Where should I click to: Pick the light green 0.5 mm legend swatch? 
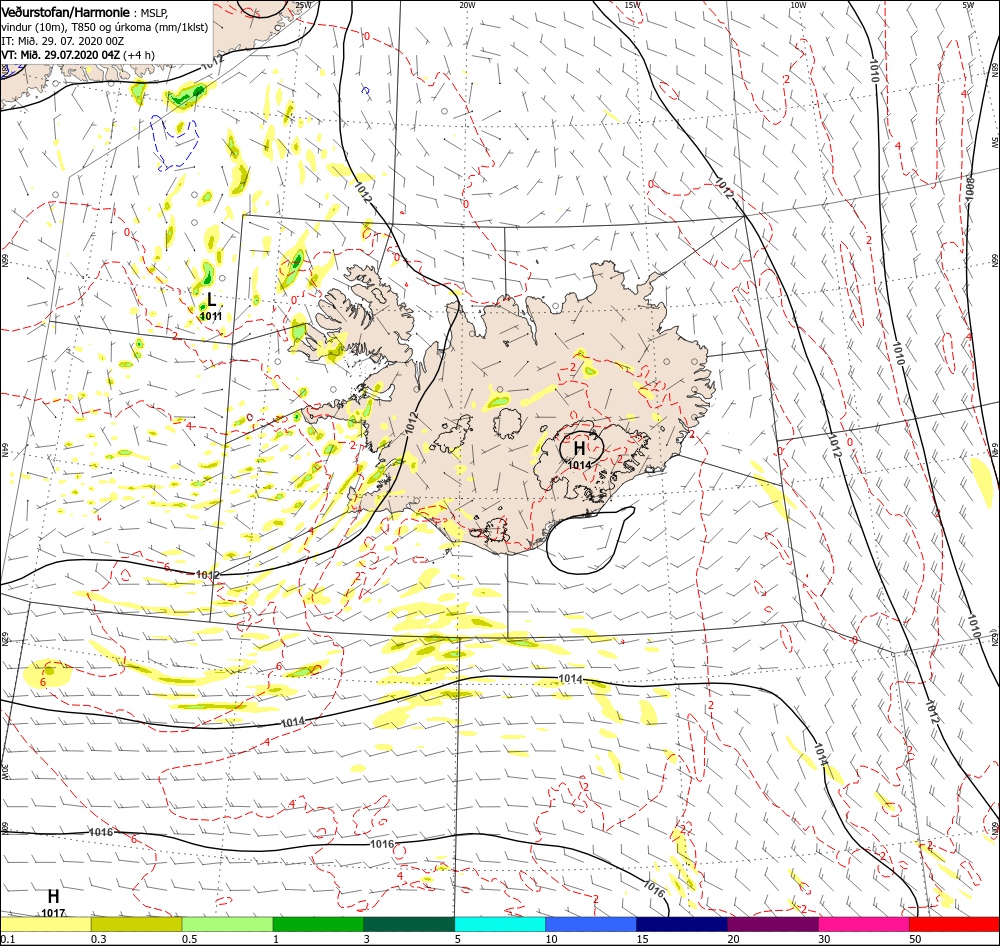(x=228, y=924)
